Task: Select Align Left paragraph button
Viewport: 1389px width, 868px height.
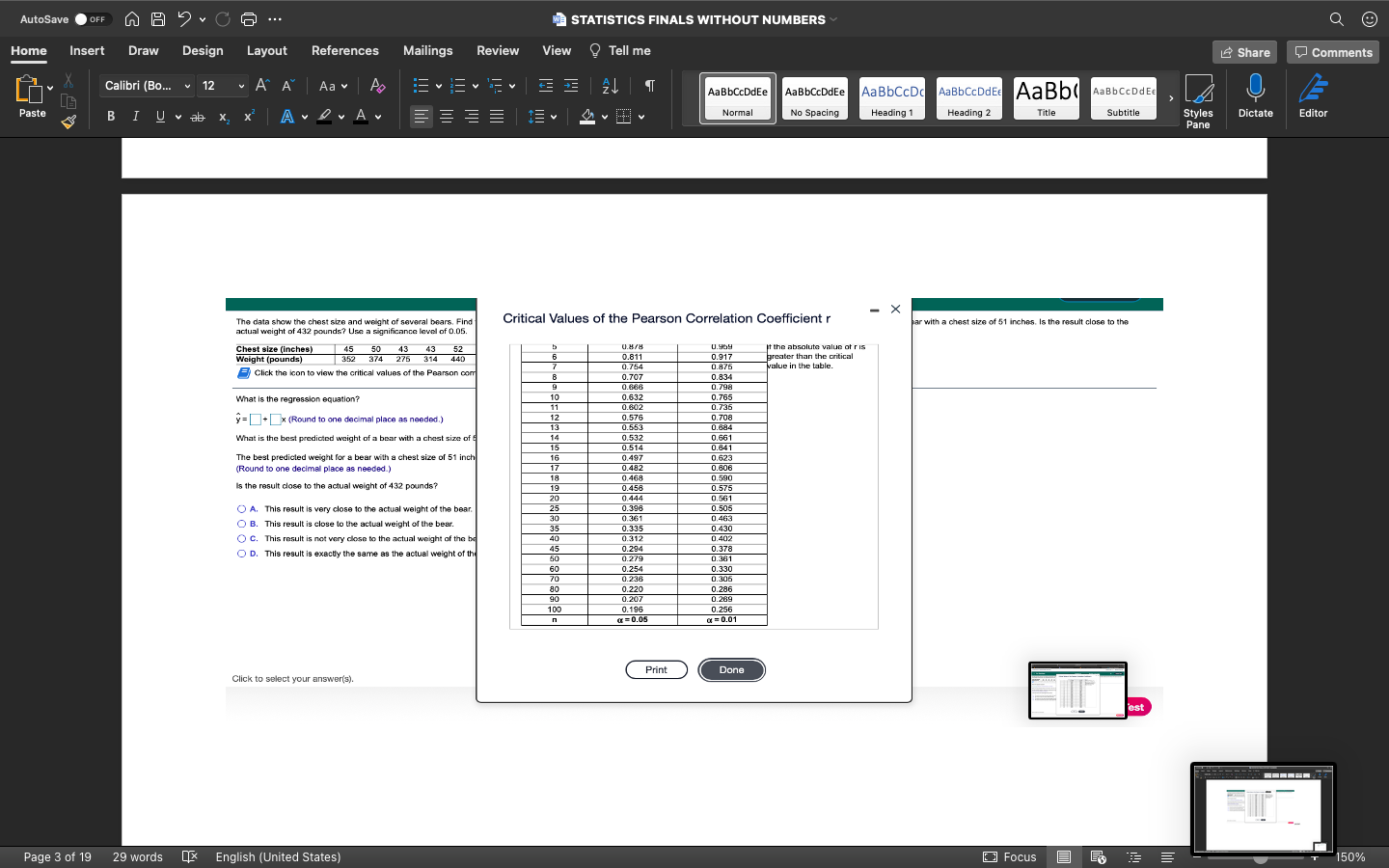Action: (422, 117)
